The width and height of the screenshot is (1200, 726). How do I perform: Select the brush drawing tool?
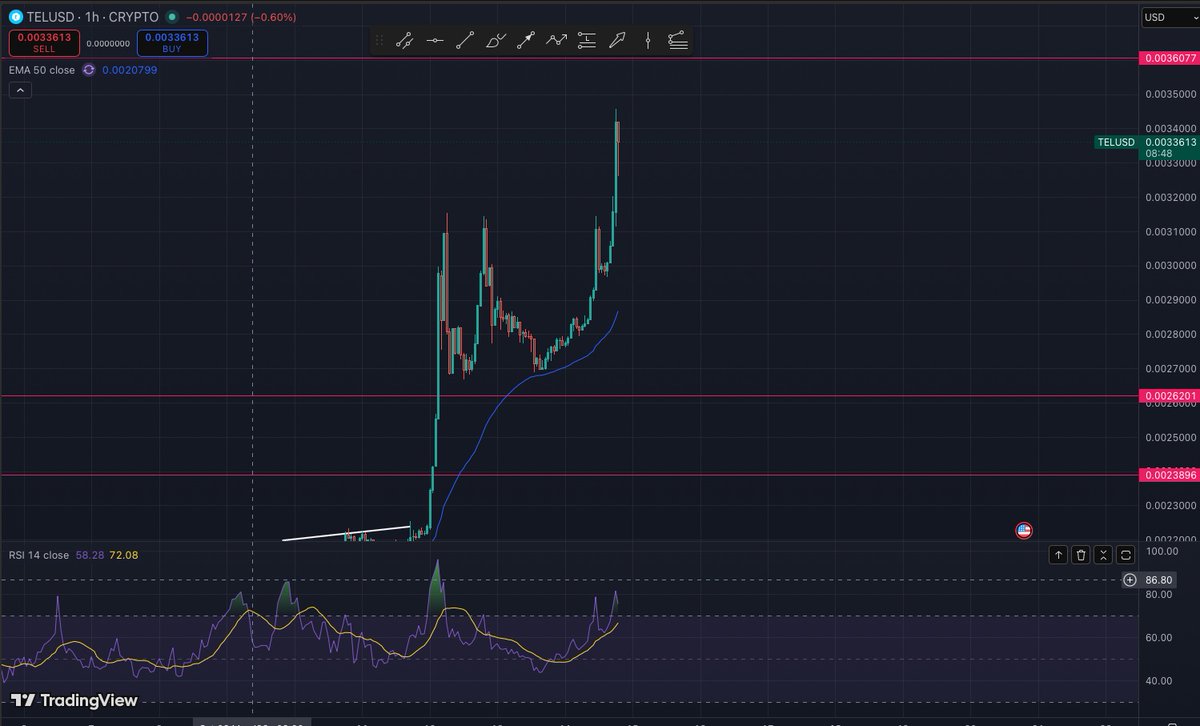pyautogui.click(x=495, y=41)
